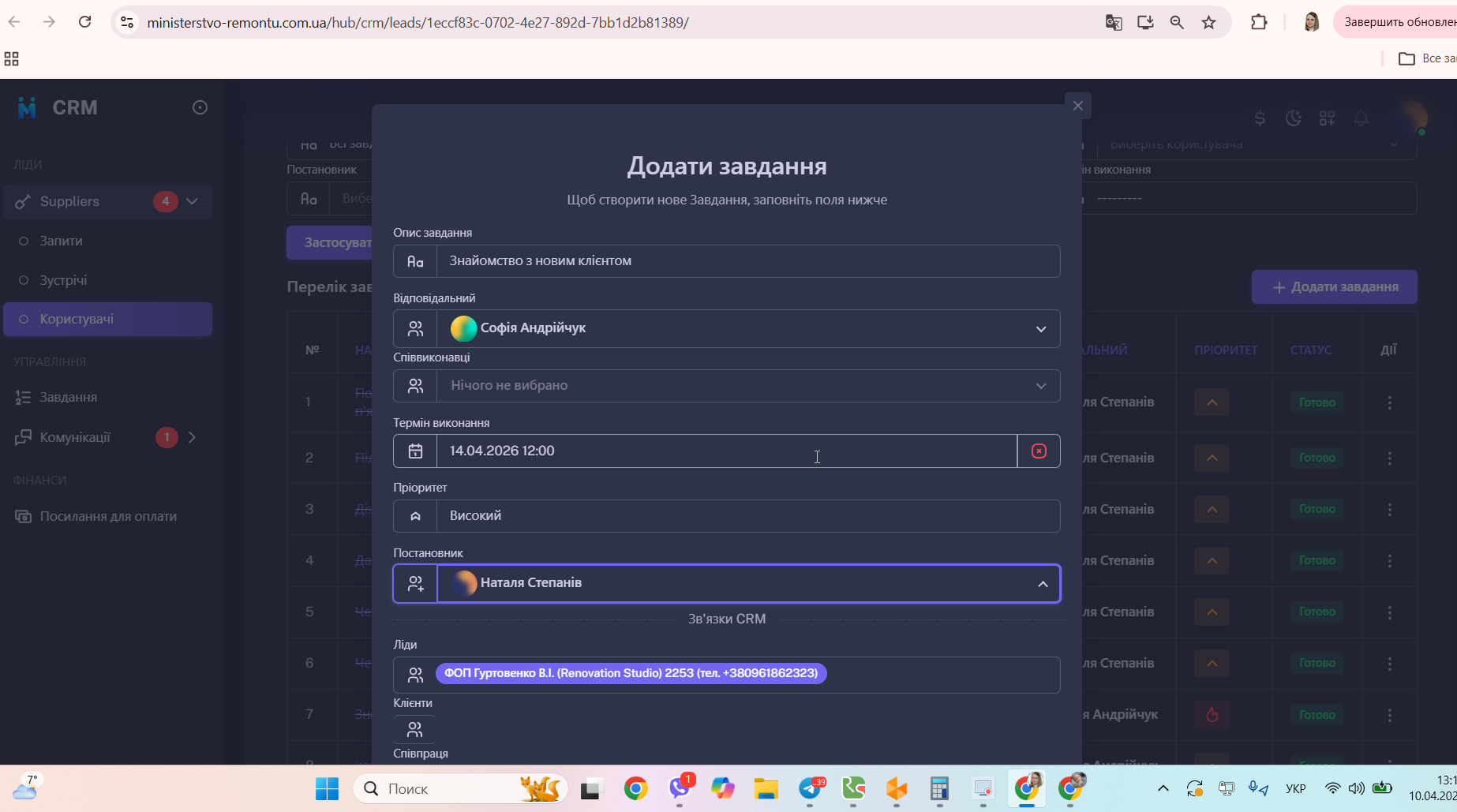The height and width of the screenshot is (812, 1457).
Task: Click the people icon in the Ліди field
Action: 415,675
